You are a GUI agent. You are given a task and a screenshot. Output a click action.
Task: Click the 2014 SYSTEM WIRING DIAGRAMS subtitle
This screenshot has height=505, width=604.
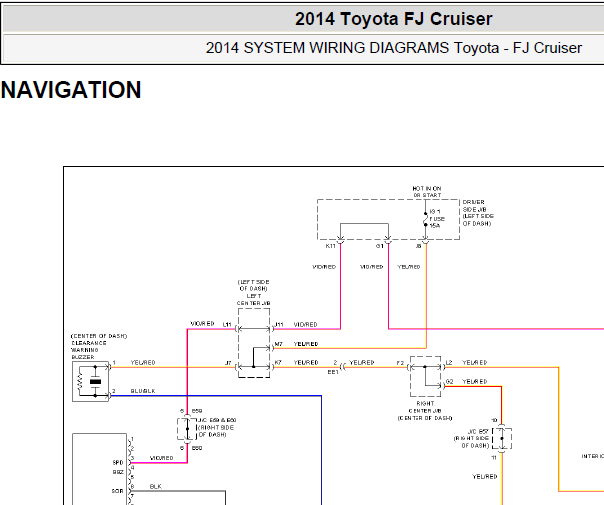(394, 48)
